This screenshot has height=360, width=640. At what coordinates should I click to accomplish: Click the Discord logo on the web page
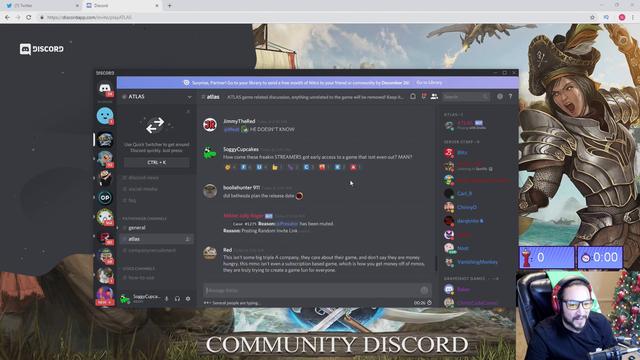(42, 49)
